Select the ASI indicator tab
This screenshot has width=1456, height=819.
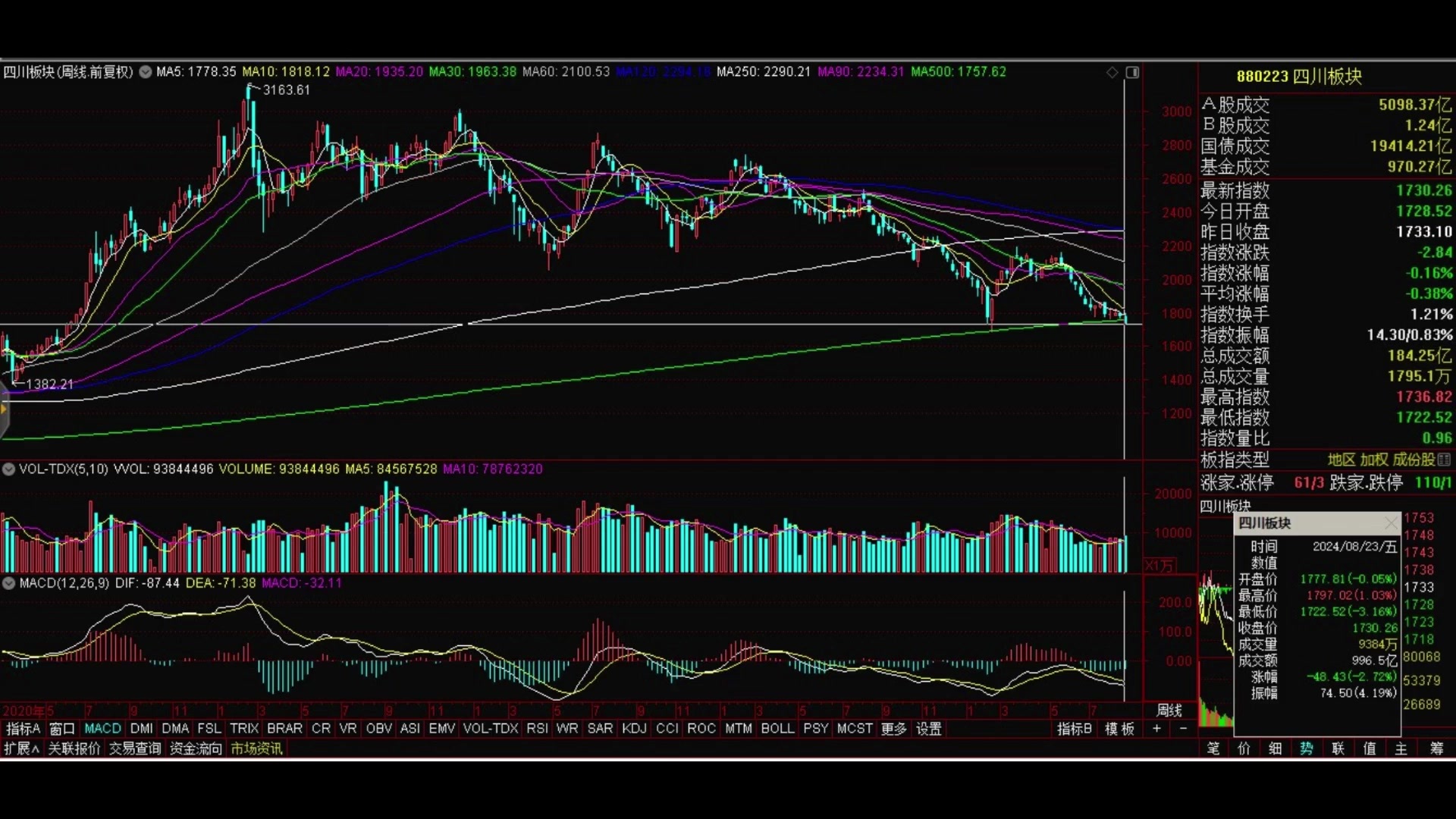[x=410, y=729]
